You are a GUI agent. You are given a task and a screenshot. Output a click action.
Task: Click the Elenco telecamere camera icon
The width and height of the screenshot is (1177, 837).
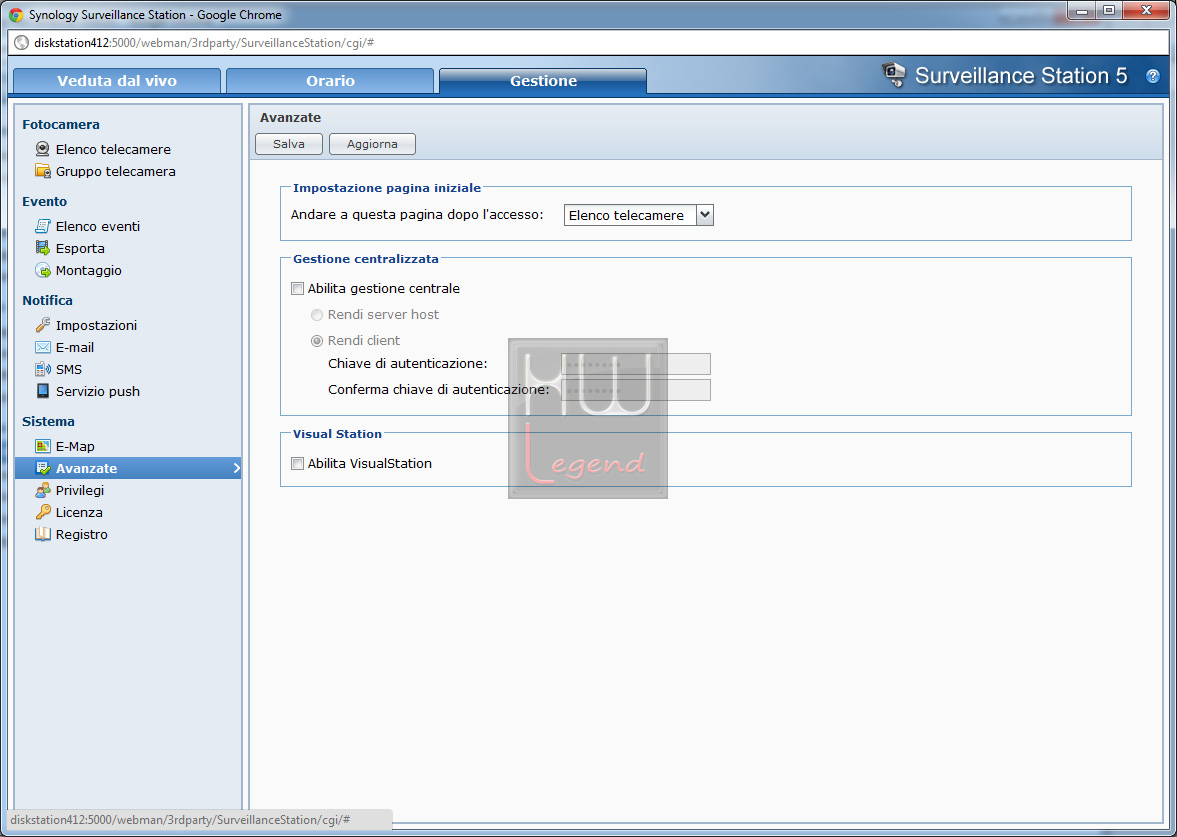pyautogui.click(x=43, y=149)
